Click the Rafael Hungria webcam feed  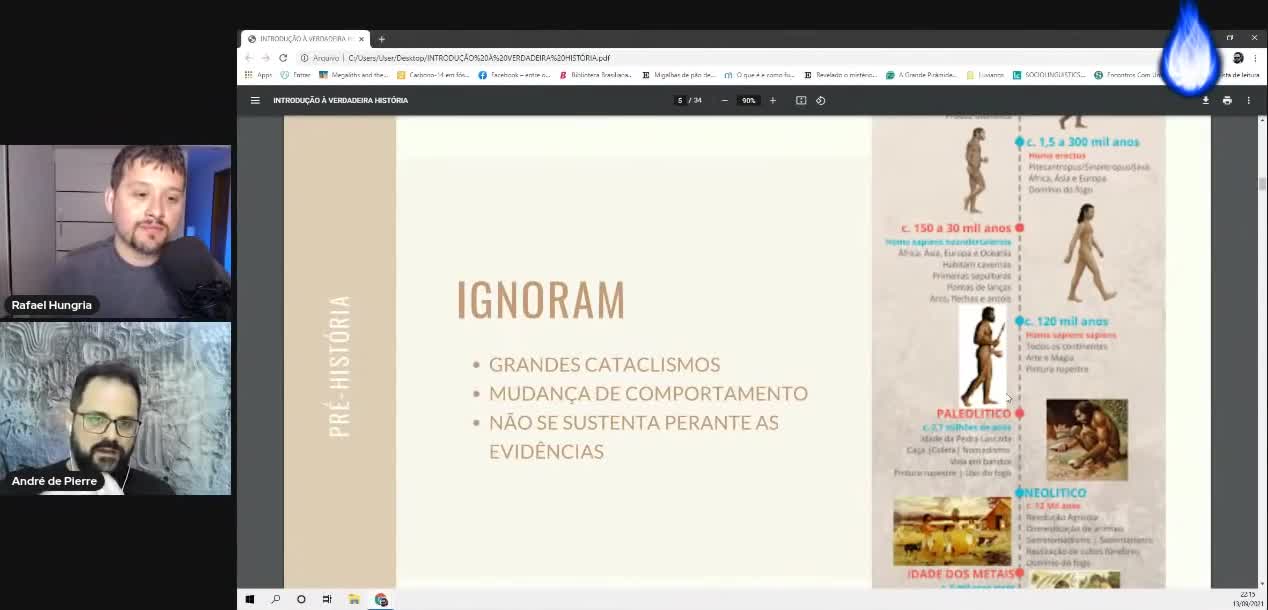pyautogui.click(x=116, y=232)
